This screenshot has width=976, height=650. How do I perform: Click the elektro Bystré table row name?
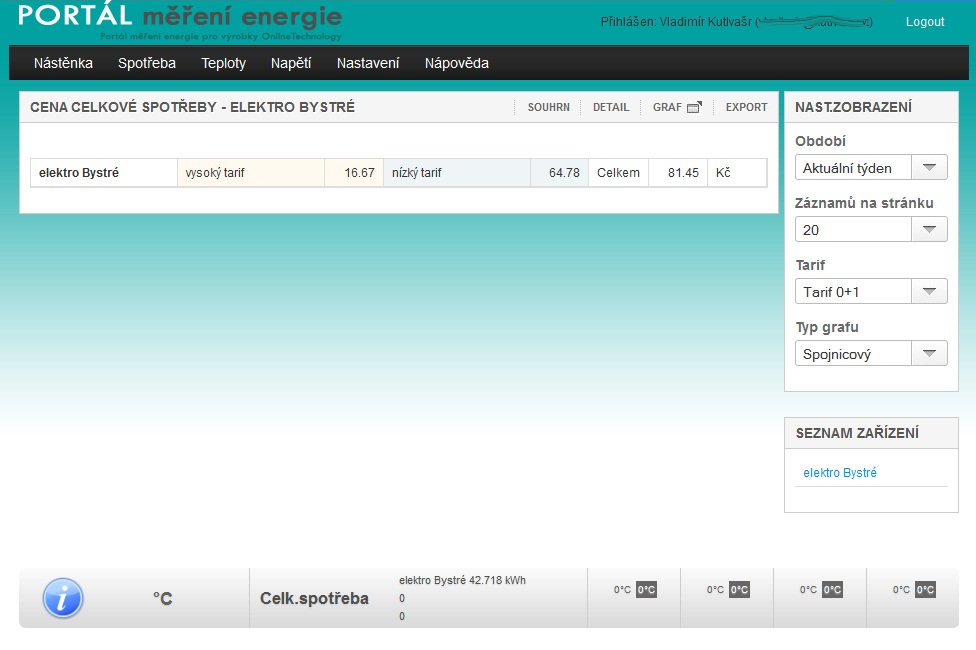(x=79, y=173)
